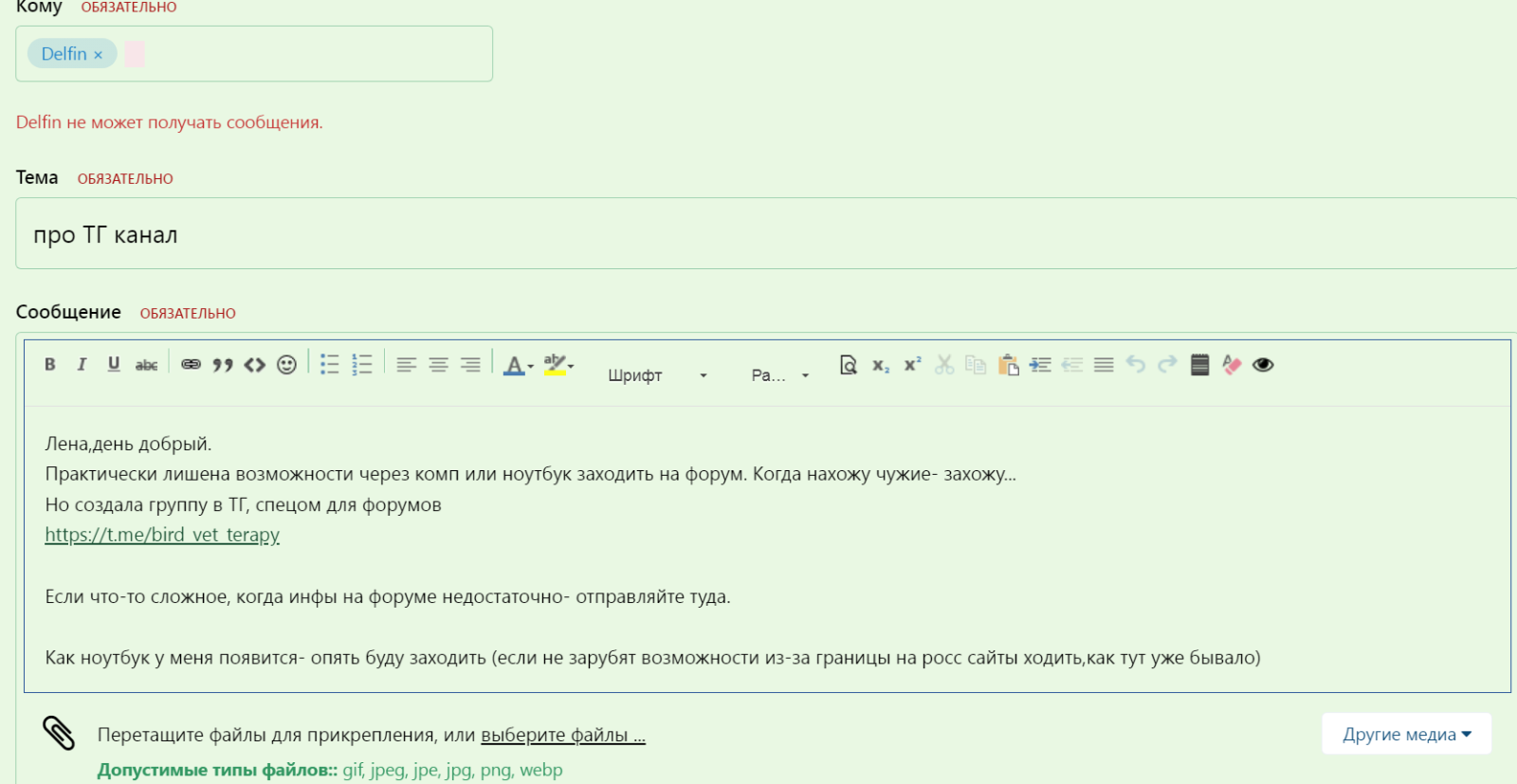The height and width of the screenshot is (784, 1517).
Task: Open the t.me/bird_vet_terapy link
Action: pos(162,535)
